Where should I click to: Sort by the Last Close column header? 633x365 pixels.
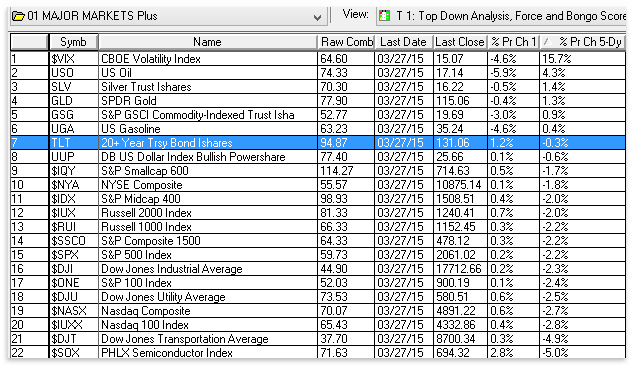[x=460, y=42]
